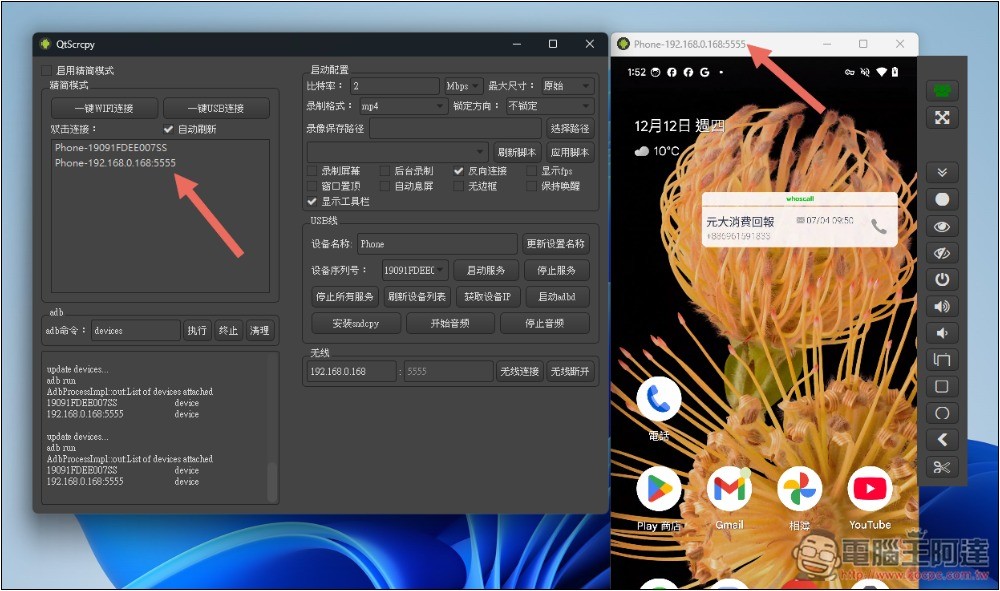Tap the call icon in Whoscall popup
The width and height of the screenshot is (1000, 591).
[879, 226]
